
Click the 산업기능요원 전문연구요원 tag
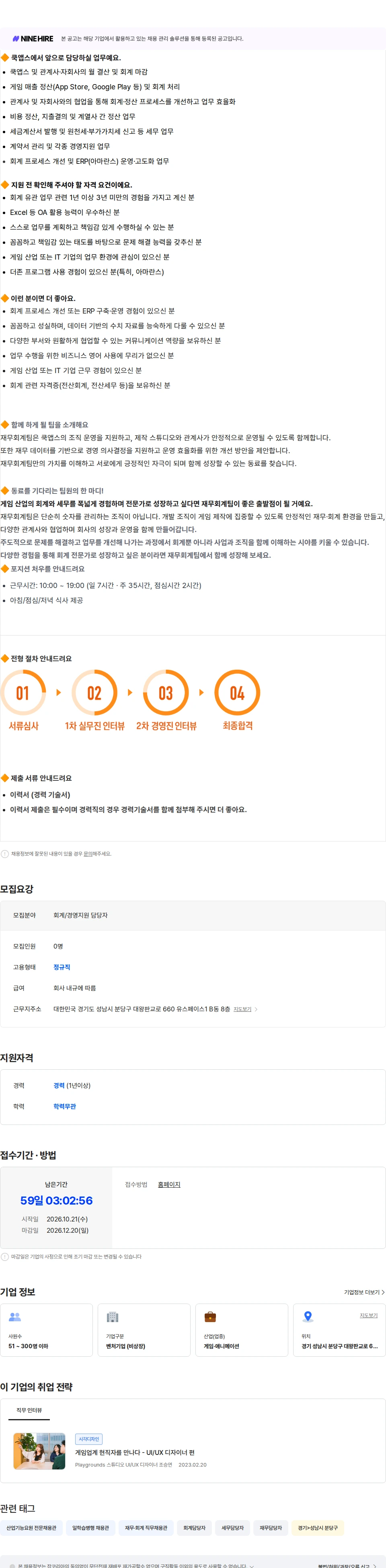tap(31, 1527)
